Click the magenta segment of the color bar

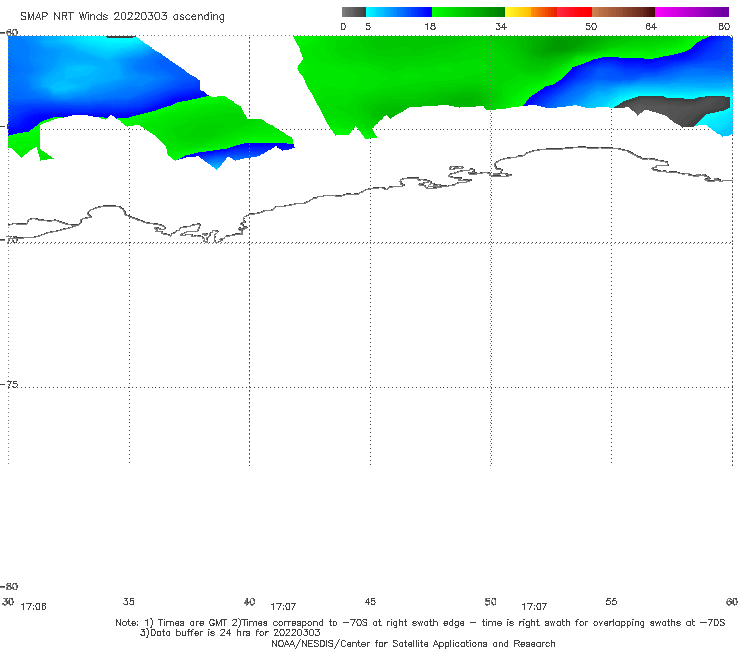(692, 12)
